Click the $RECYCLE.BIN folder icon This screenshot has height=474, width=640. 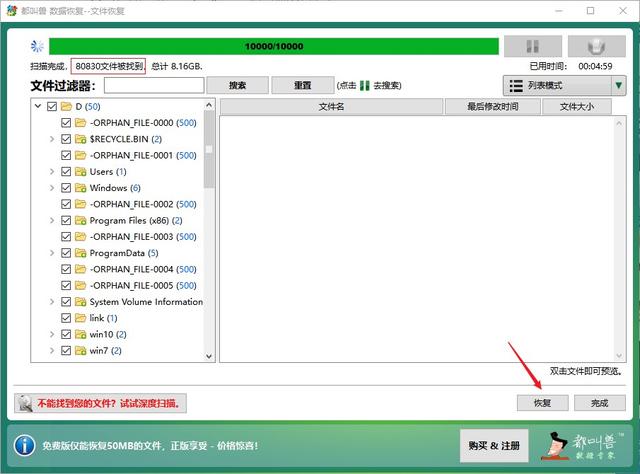(80, 139)
